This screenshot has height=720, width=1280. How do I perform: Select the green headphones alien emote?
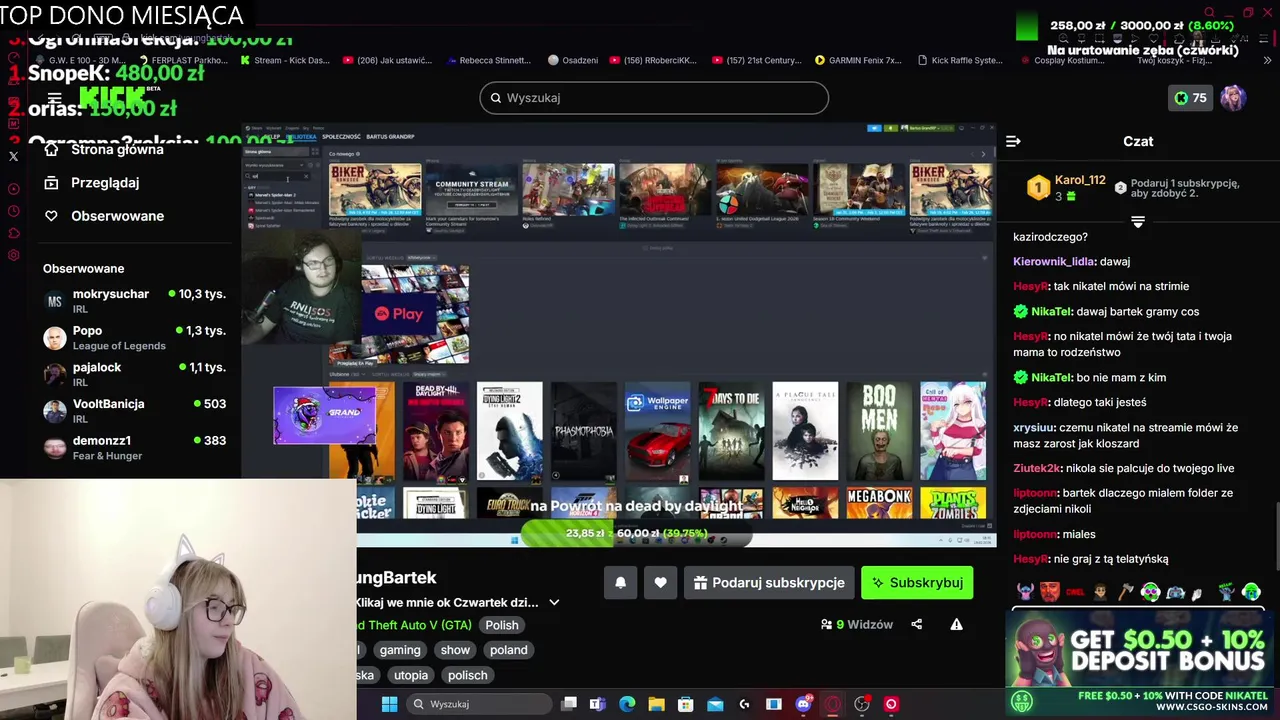coord(1151,592)
